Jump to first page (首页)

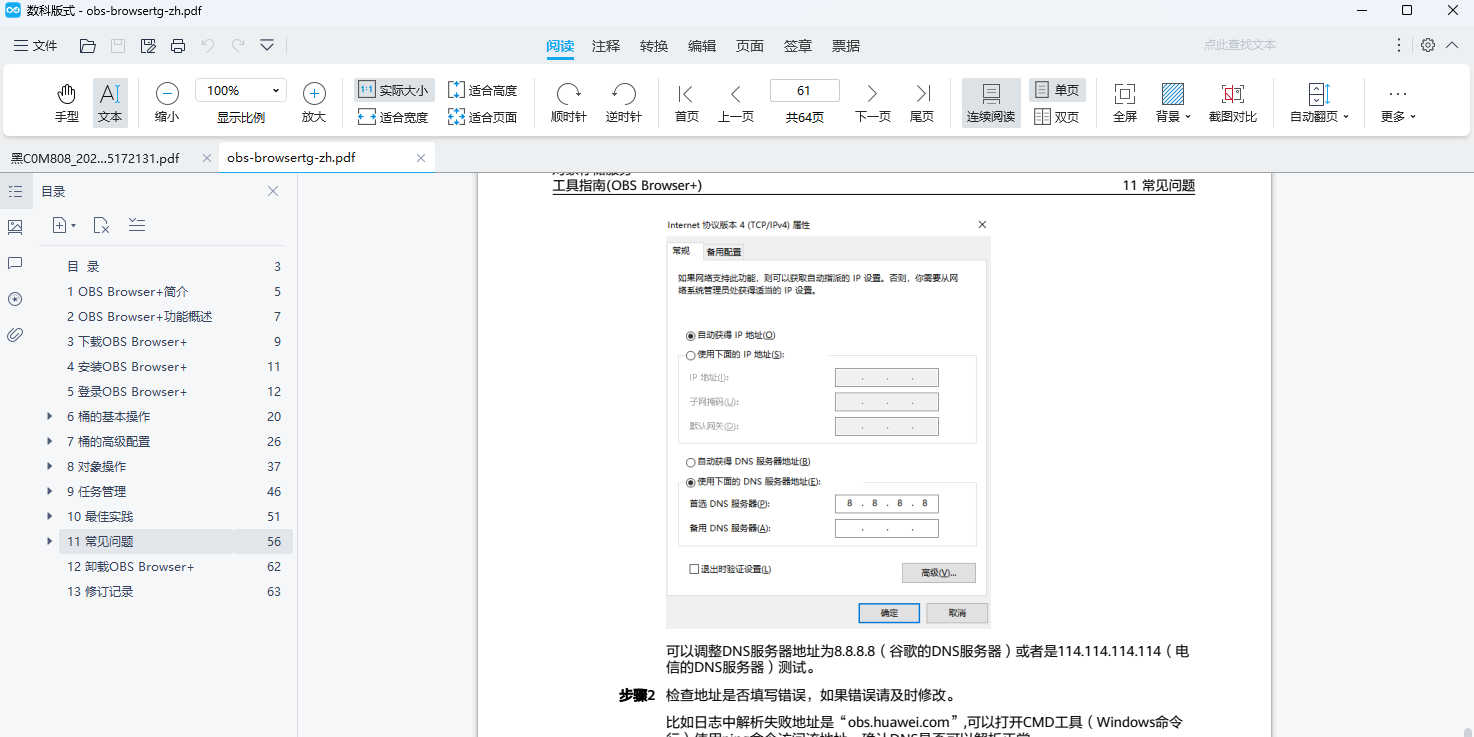[686, 103]
